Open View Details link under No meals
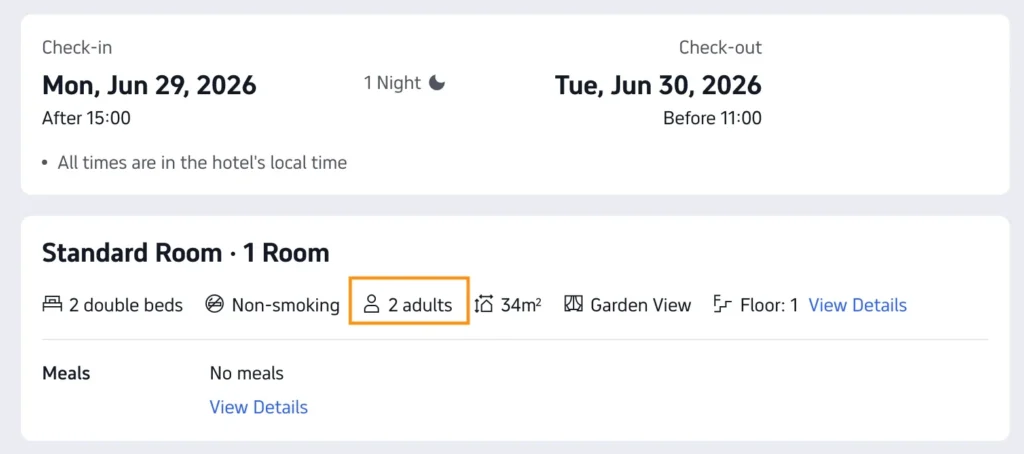Image resolution: width=1024 pixels, height=454 pixels. click(259, 407)
